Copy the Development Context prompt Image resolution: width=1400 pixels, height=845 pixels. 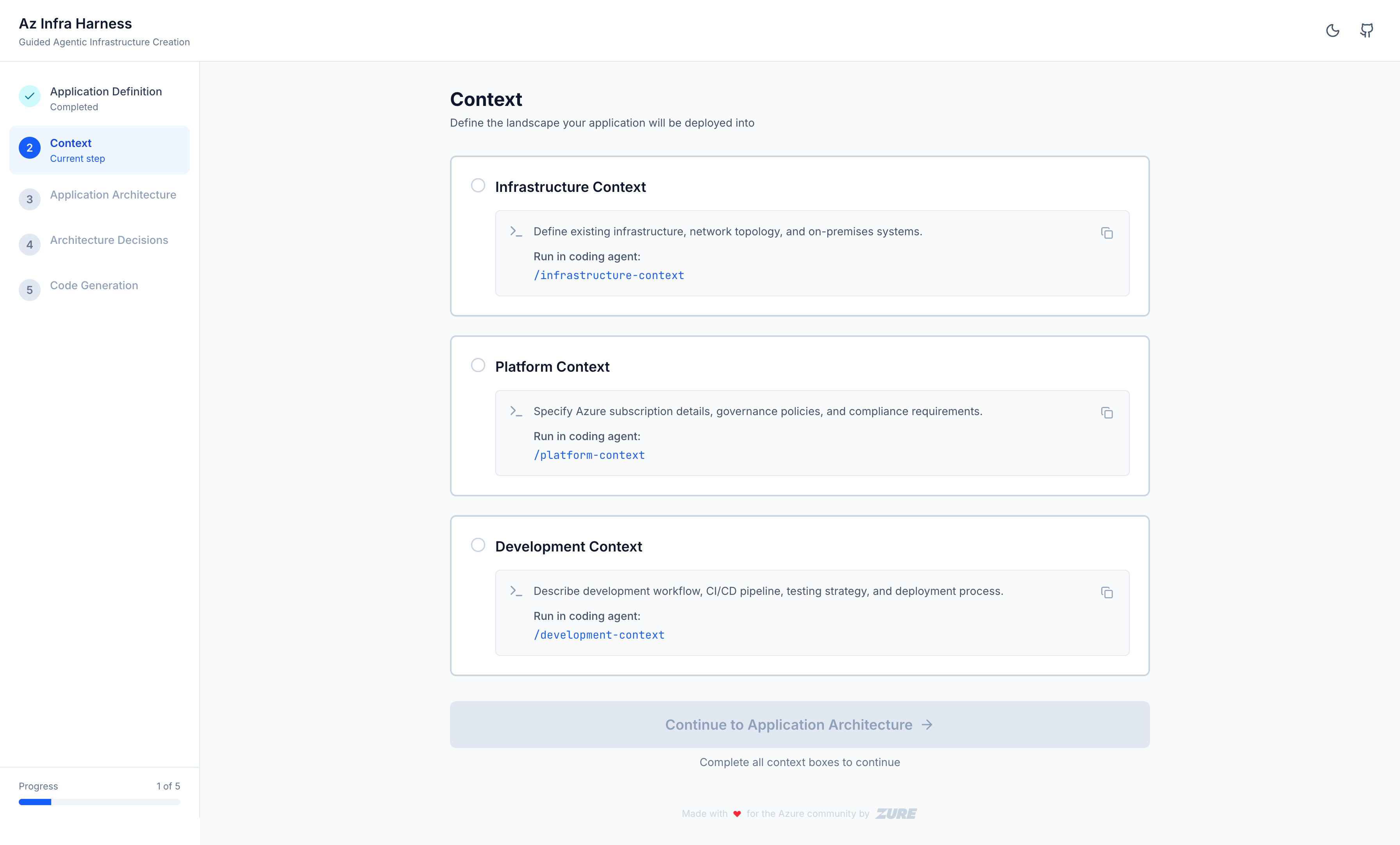pos(1107,593)
